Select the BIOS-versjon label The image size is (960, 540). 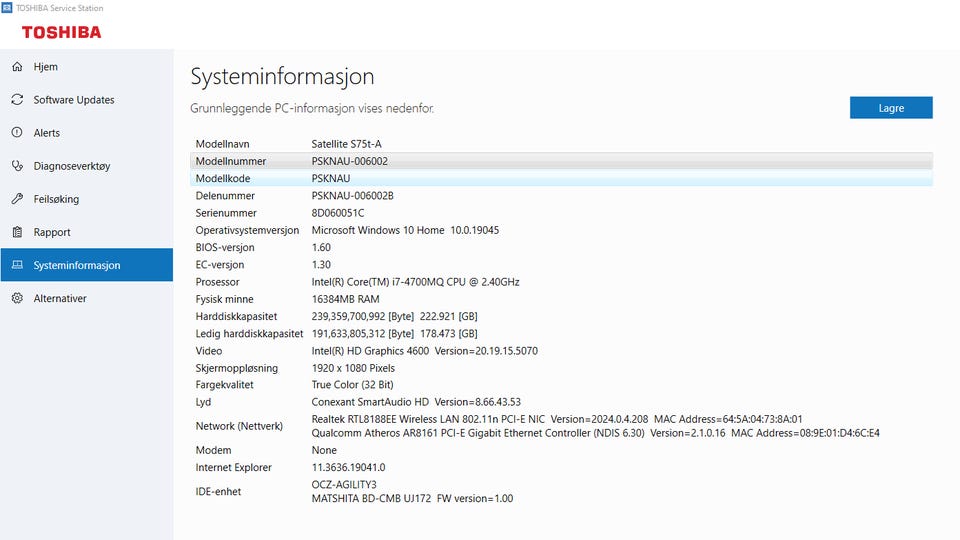tap(225, 247)
